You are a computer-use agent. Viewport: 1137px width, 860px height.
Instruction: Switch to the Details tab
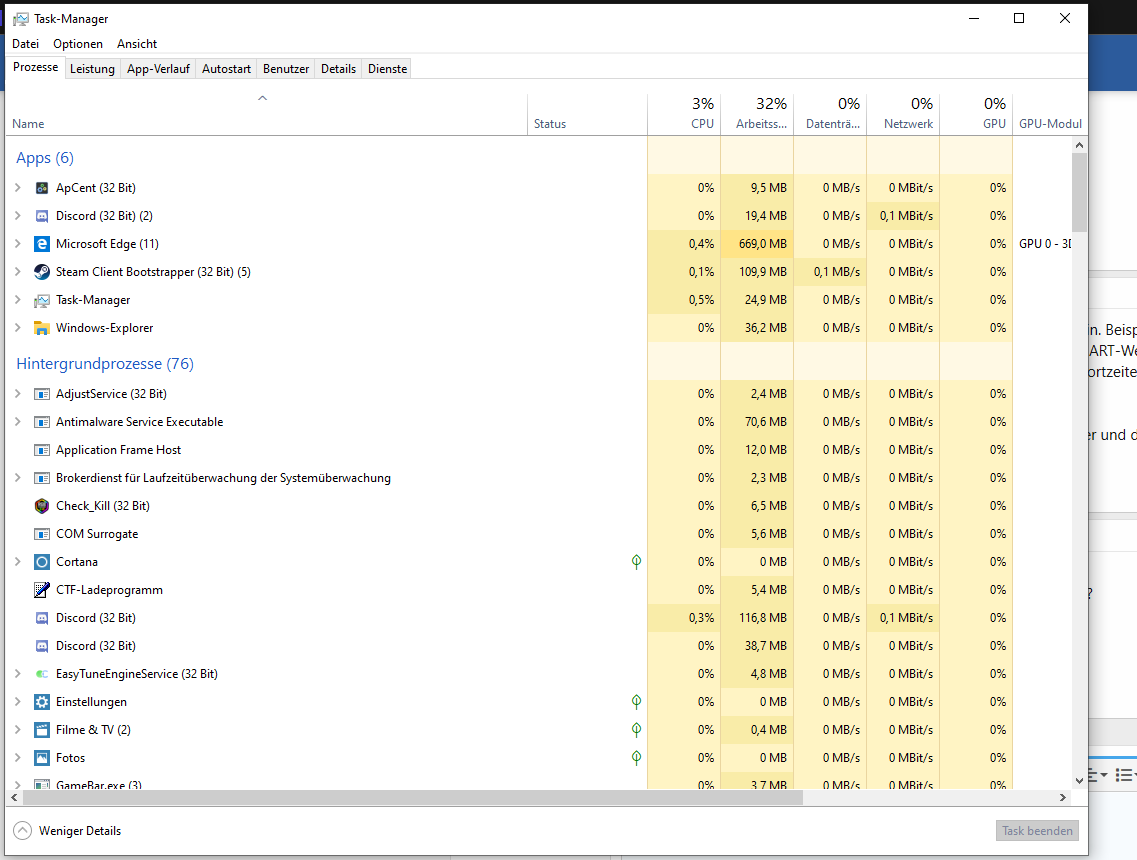[339, 69]
